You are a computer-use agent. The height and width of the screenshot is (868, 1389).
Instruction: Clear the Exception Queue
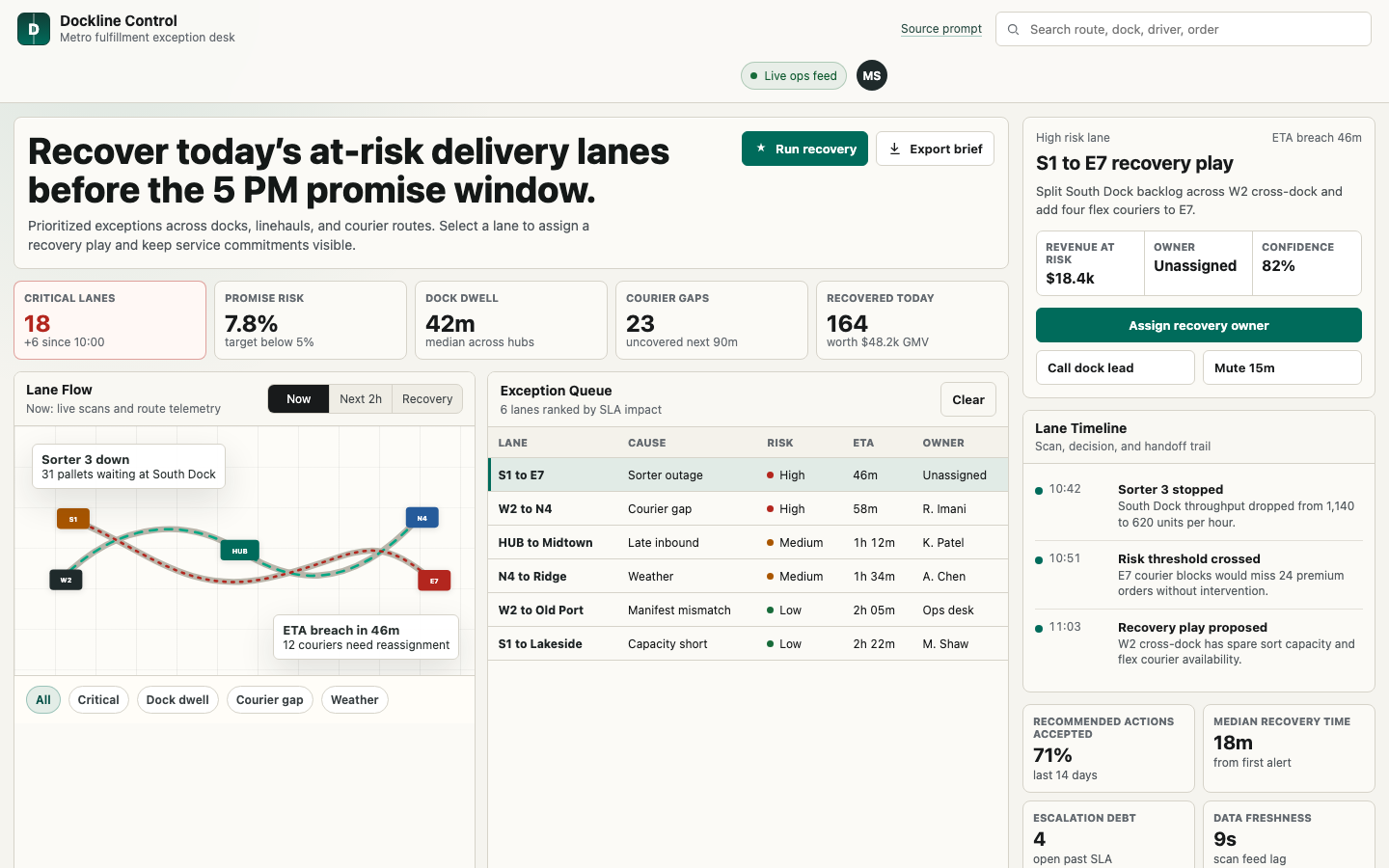point(968,399)
